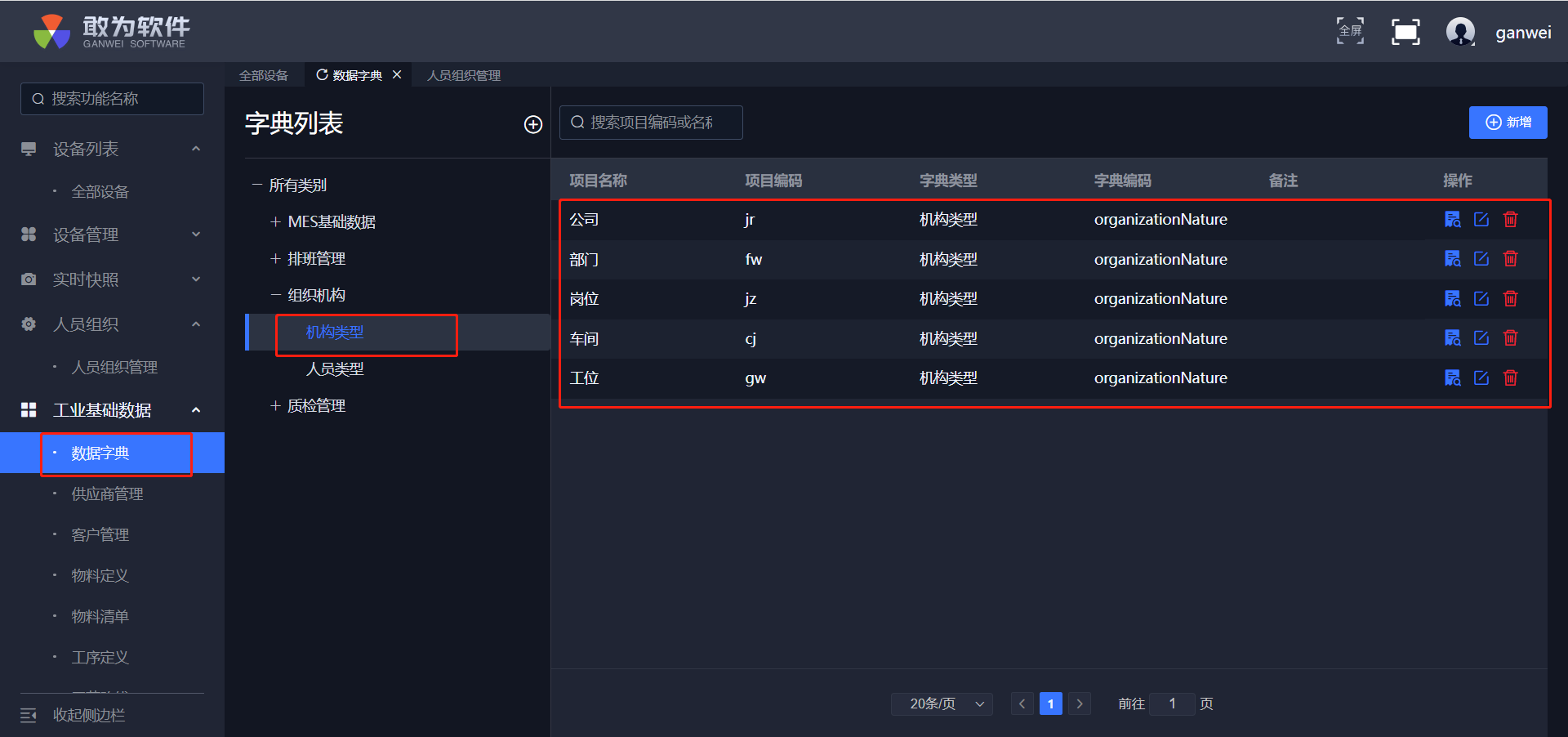Viewport: 1568px width, 737px height.
Task: Click the 新增 button
Action: [1508, 123]
